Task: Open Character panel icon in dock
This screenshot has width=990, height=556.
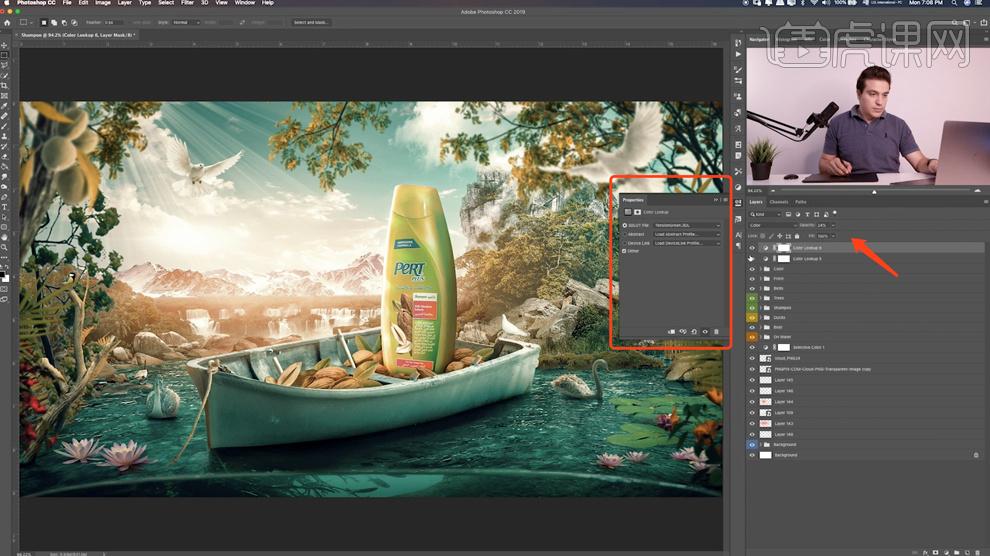Action: pos(739,235)
